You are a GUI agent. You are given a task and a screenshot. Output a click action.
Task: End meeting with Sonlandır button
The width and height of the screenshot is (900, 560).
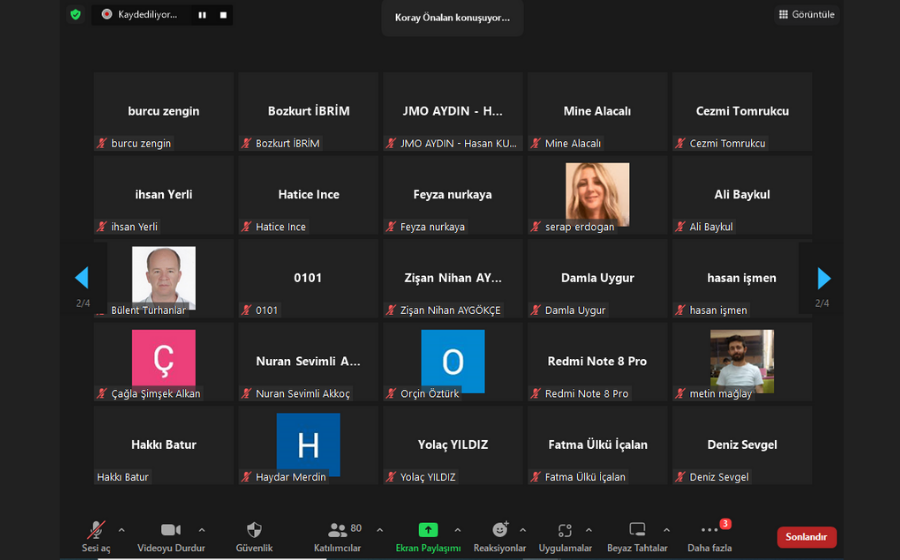coord(806,537)
